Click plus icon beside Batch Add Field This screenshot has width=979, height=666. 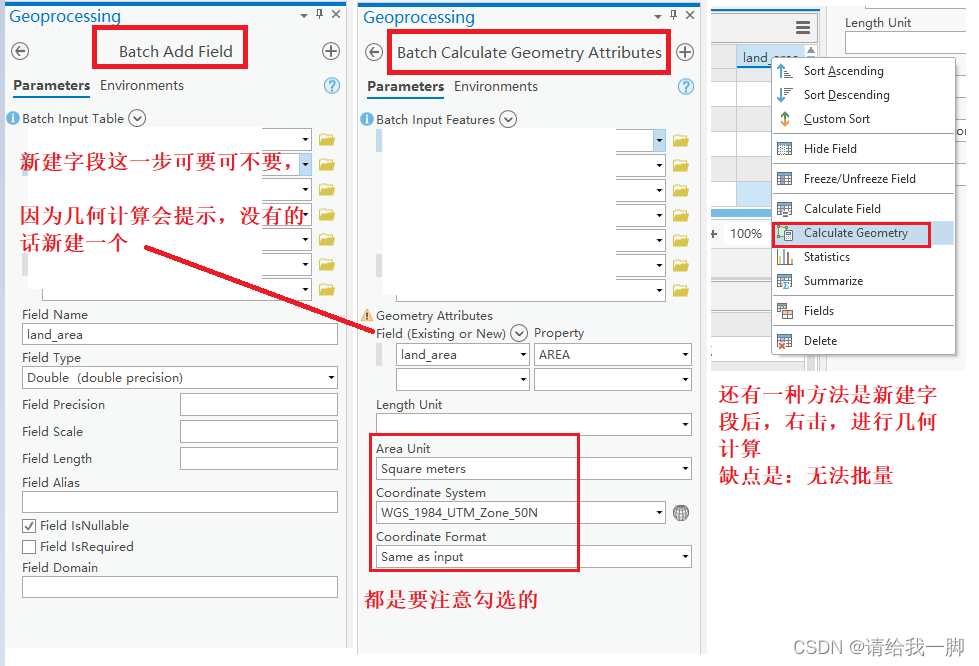pyautogui.click(x=331, y=51)
